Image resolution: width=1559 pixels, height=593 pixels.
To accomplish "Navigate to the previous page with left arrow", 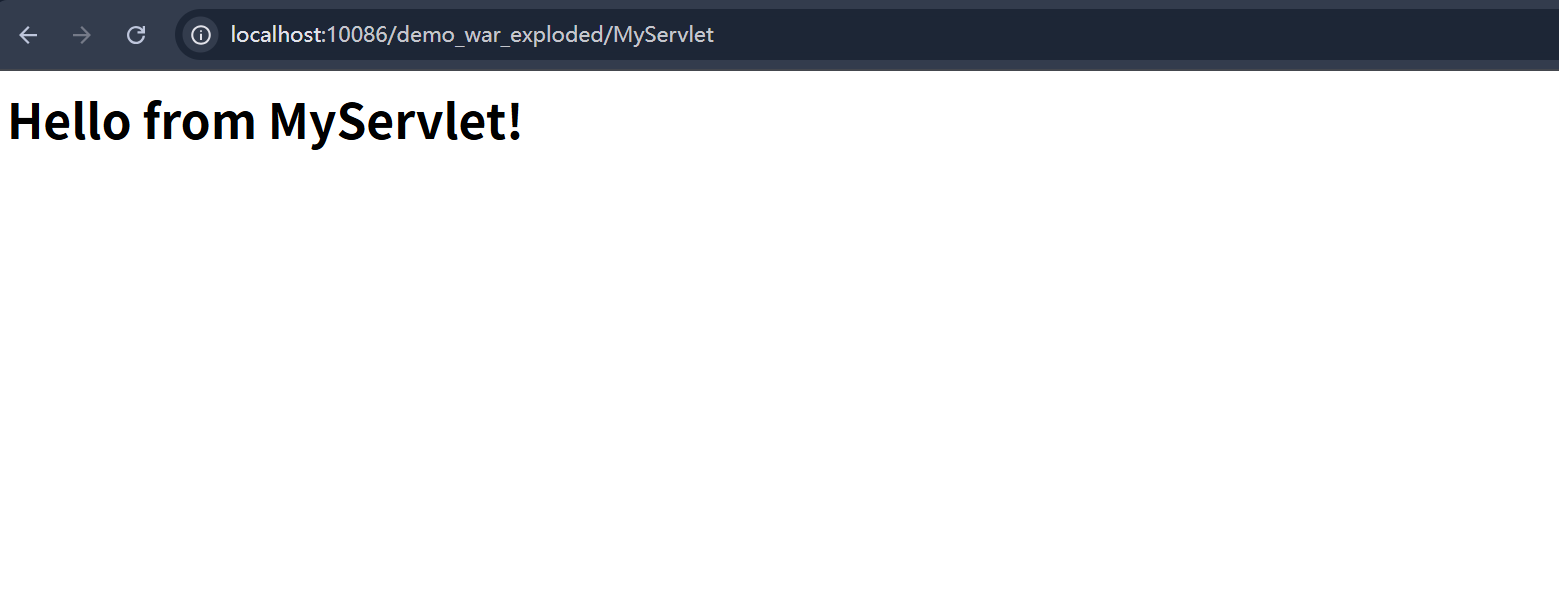I will tap(28, 35).
